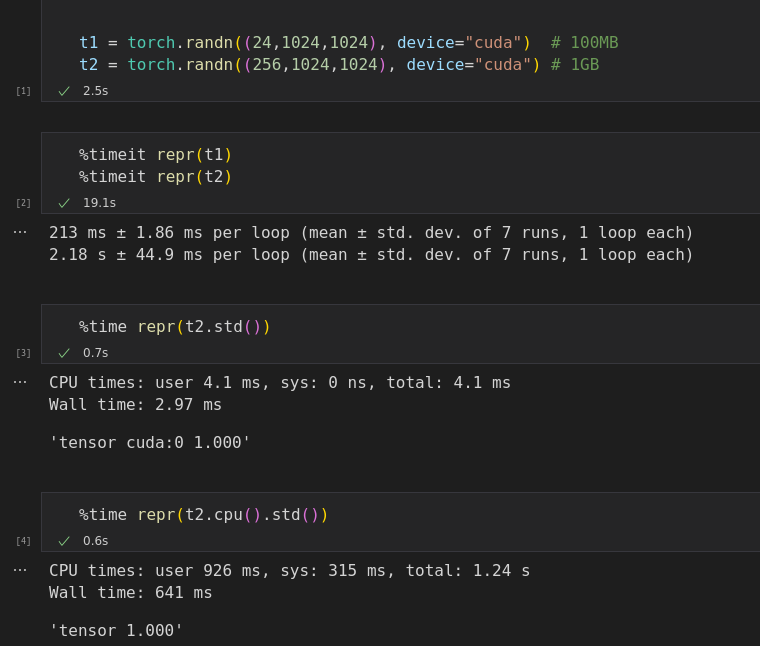Click execution count label [2]
This screenshot has width=760, height=646.
point(23,203)
